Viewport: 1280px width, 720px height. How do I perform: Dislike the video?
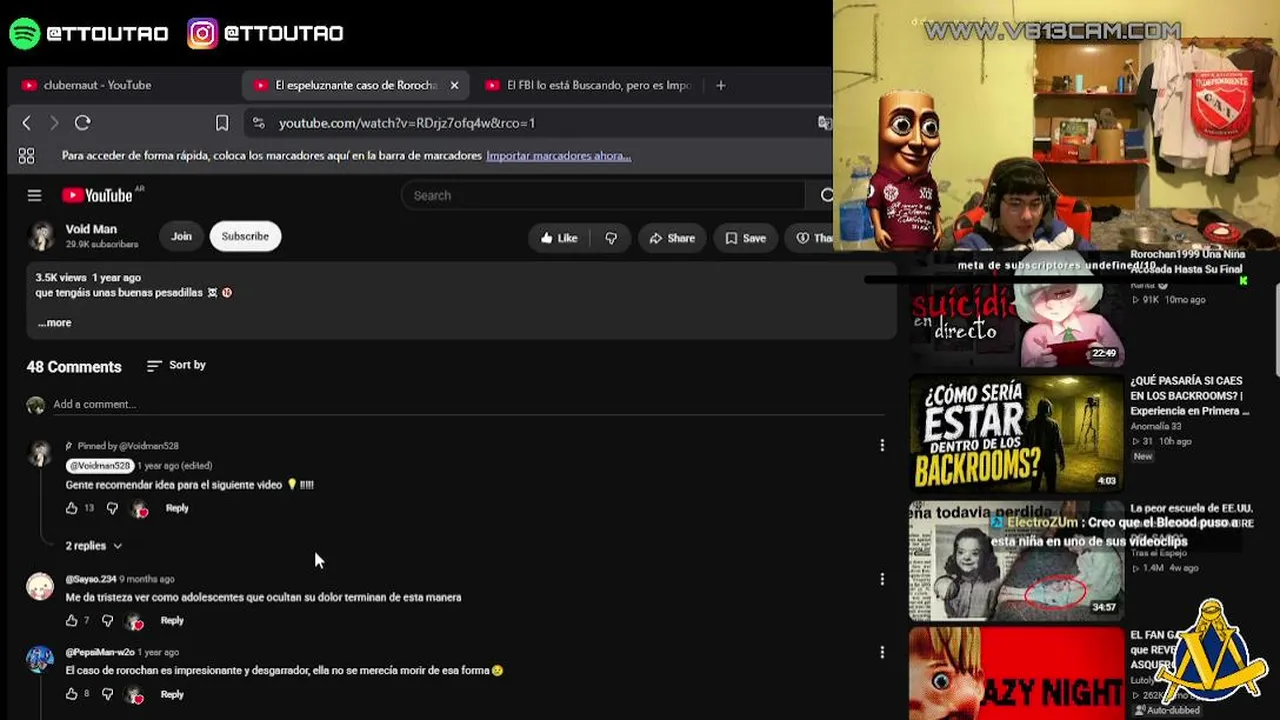(611, 238)
